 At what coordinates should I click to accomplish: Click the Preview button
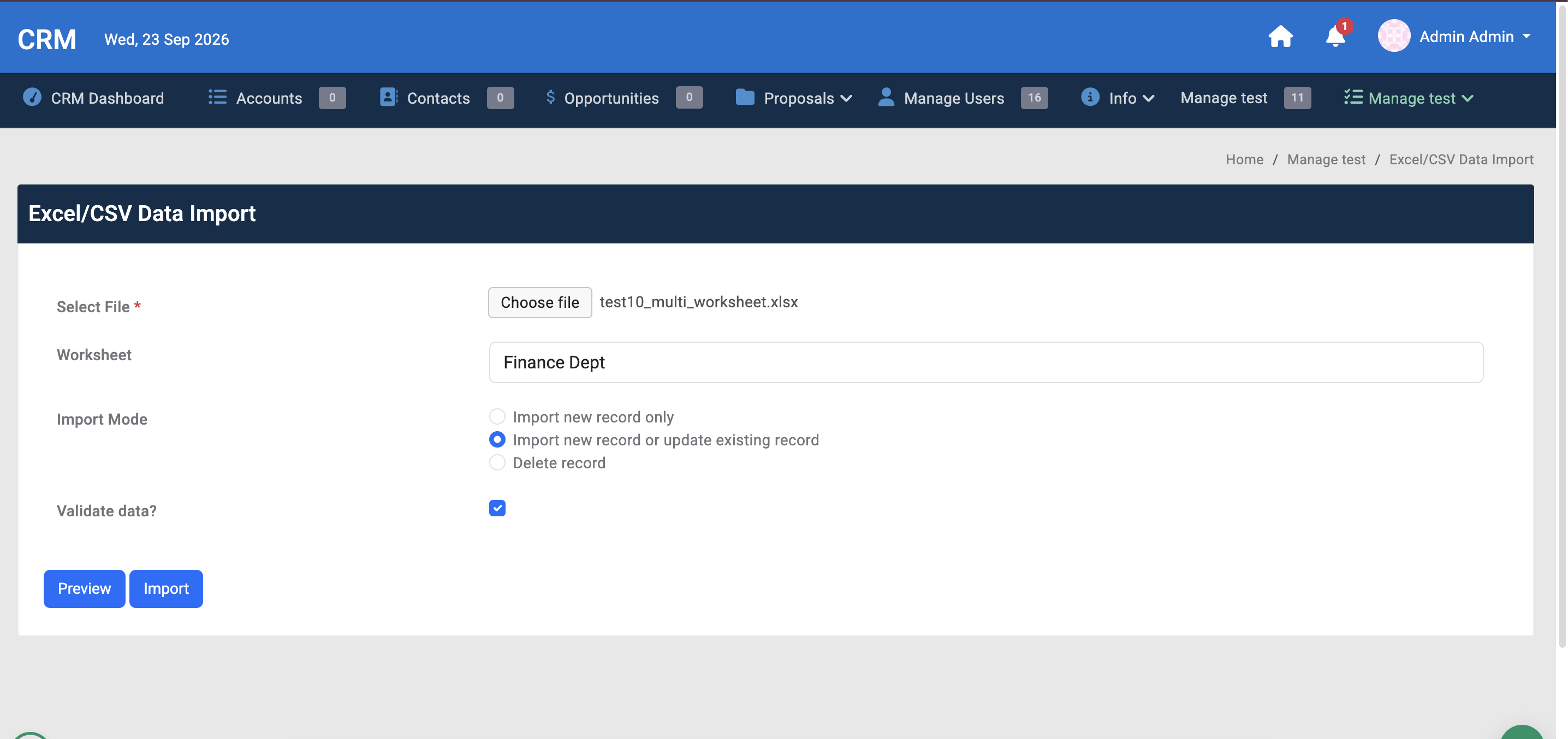(x=84, y=589)
